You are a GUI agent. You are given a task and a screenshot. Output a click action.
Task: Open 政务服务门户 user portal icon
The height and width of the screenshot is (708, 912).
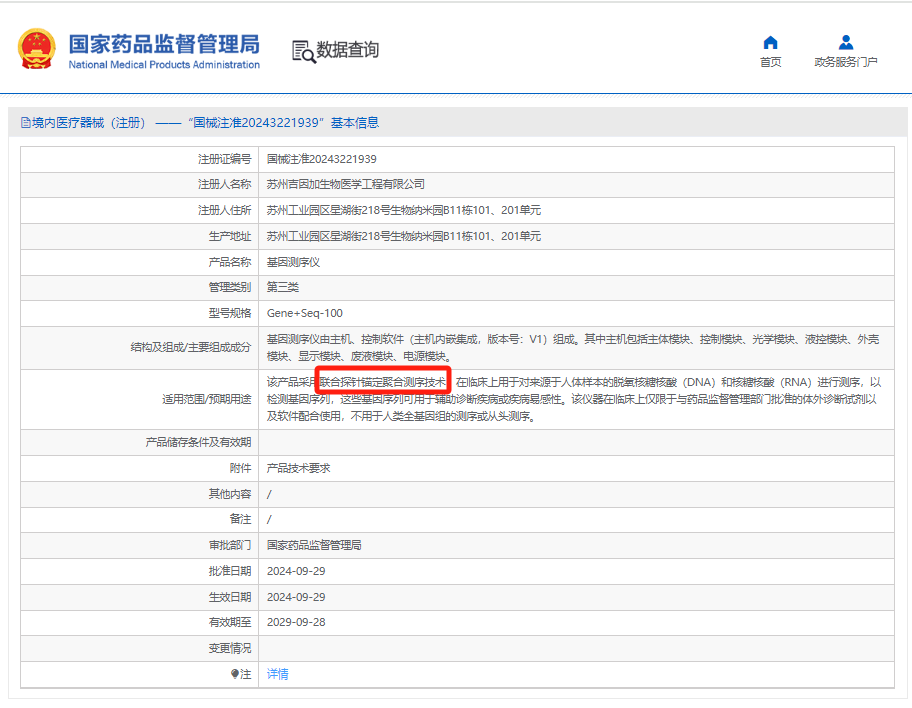[x=846, y=42]
